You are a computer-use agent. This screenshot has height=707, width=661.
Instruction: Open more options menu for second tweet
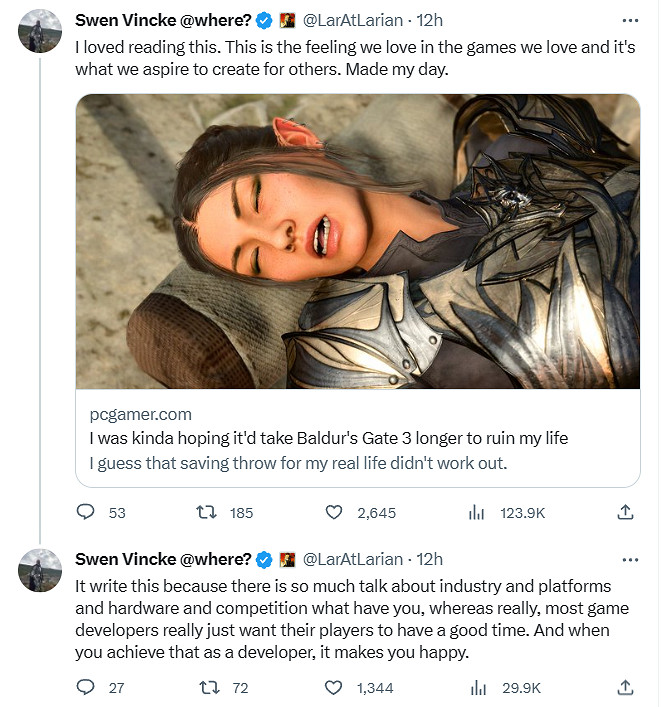[629, 559]
